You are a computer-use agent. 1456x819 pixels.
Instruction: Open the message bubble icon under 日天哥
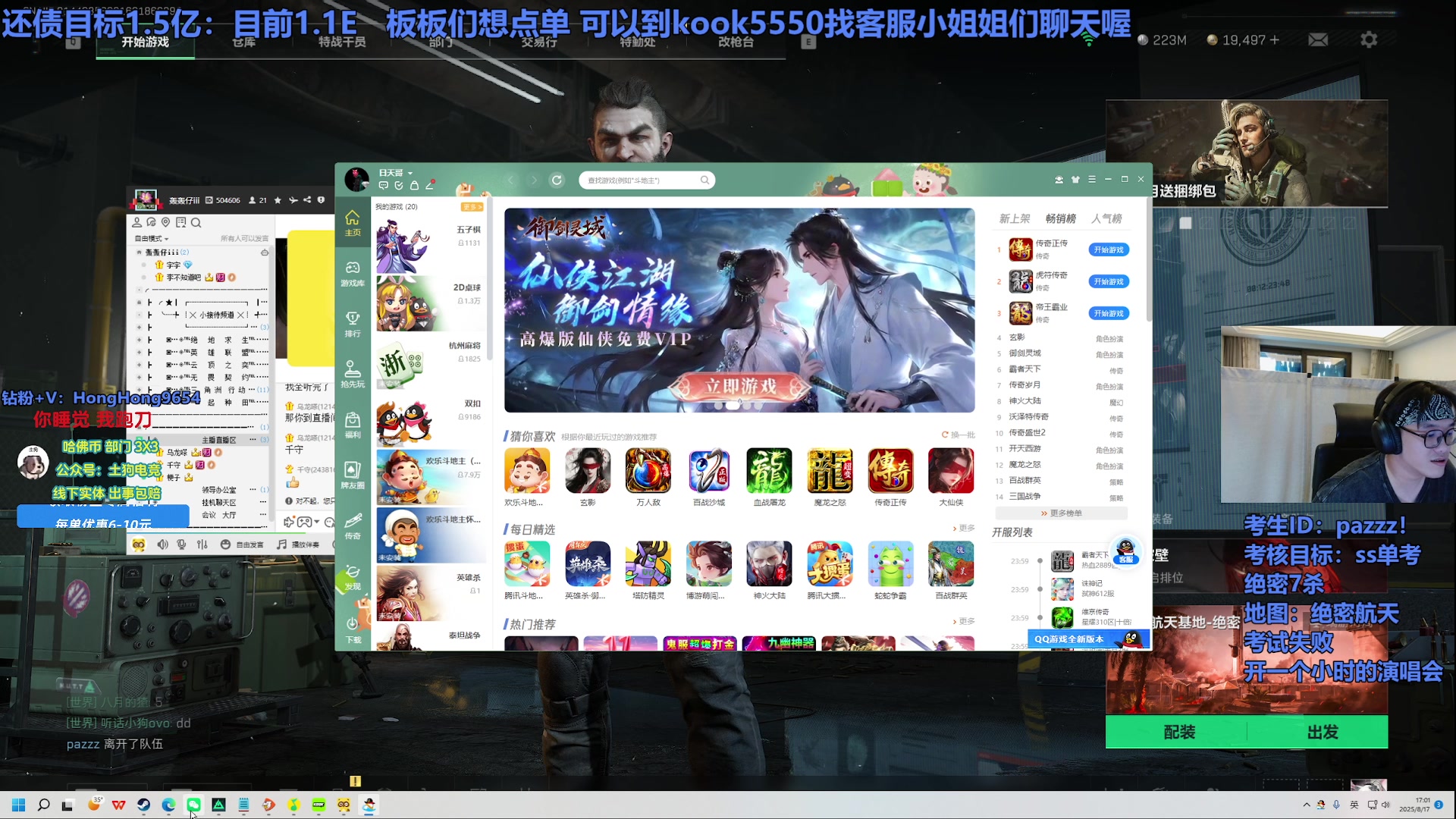pos(384,185)
